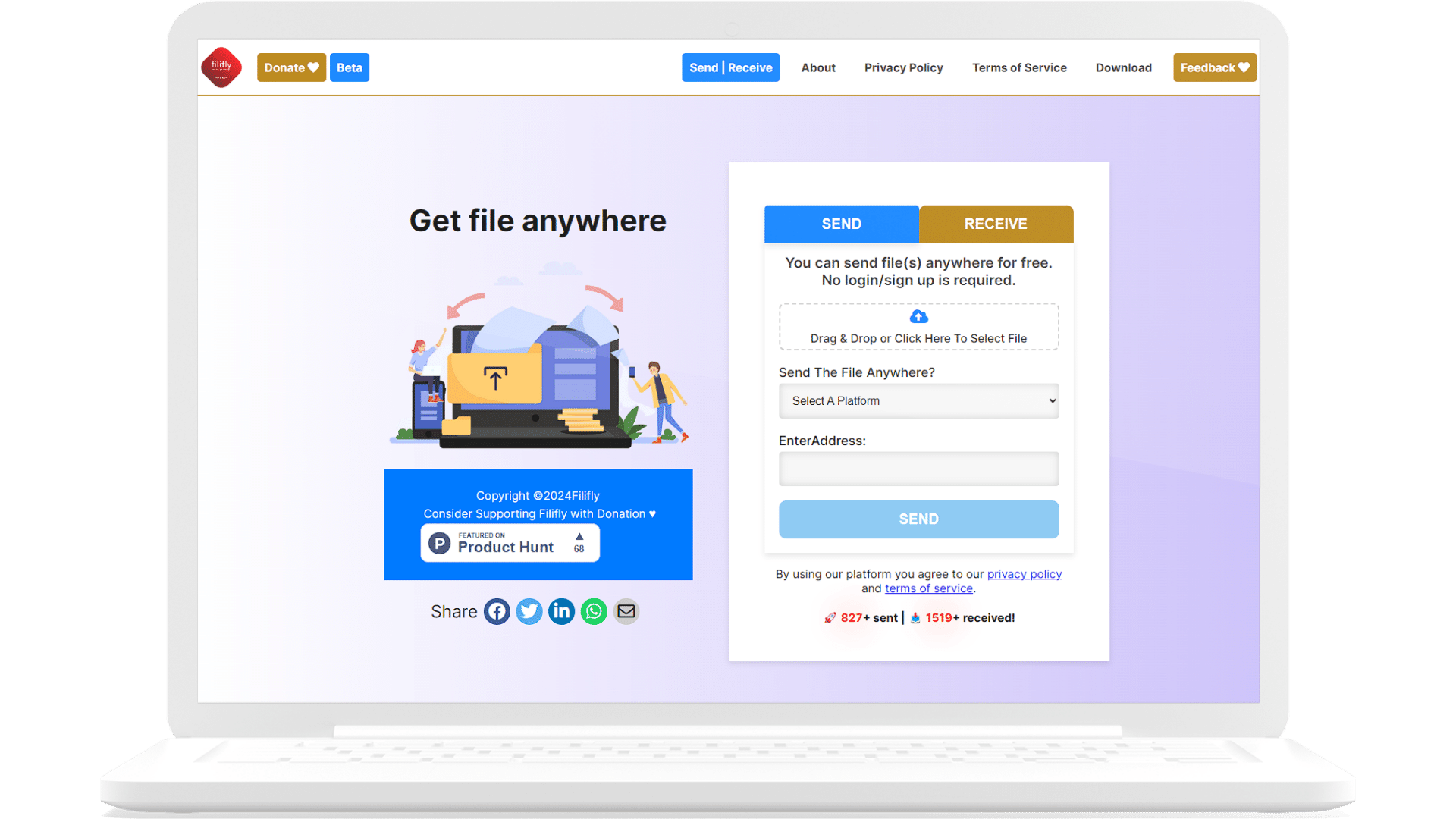Click the Drag & Drop file area

pos(918,327)
